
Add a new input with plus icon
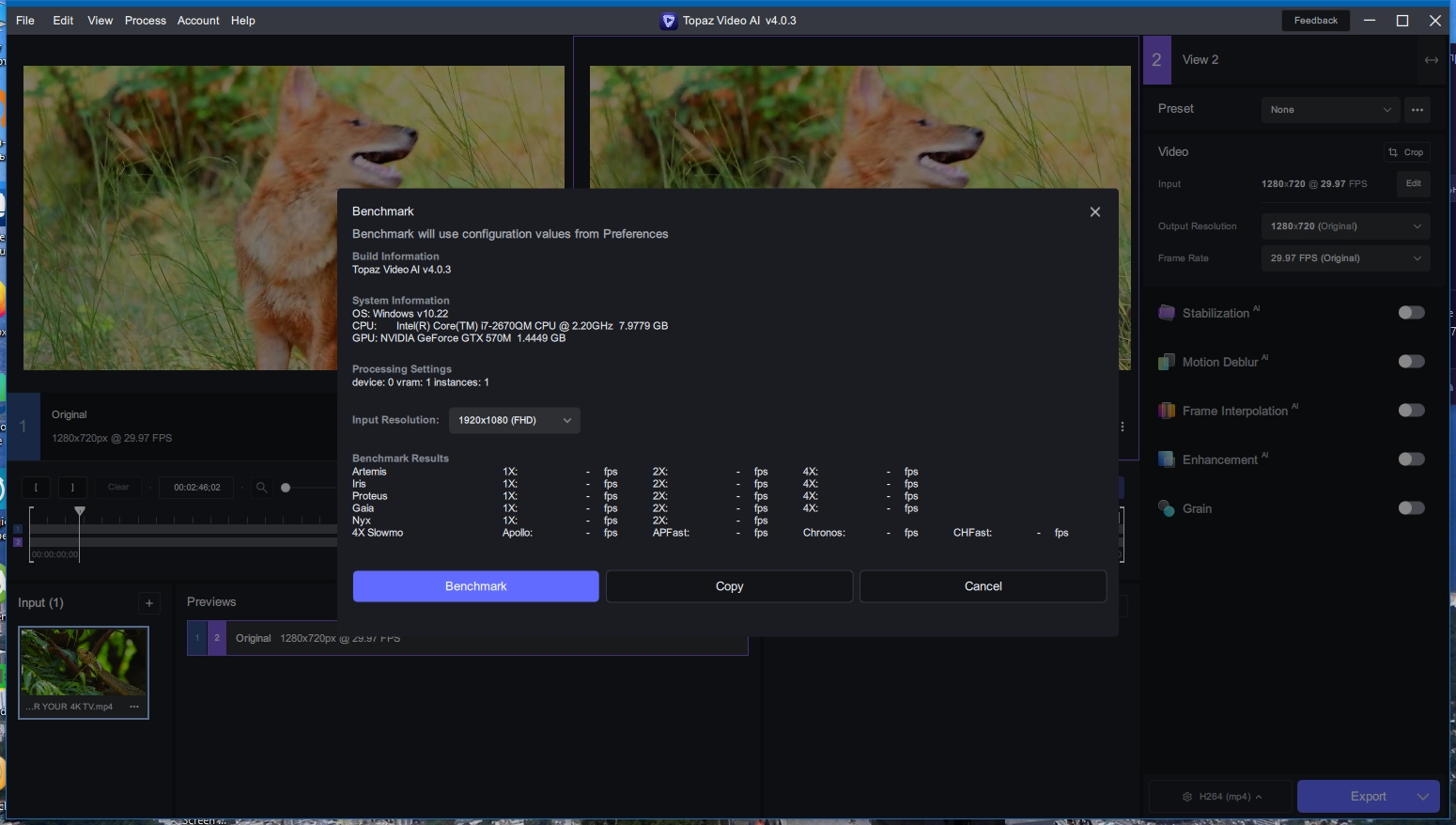149,603
